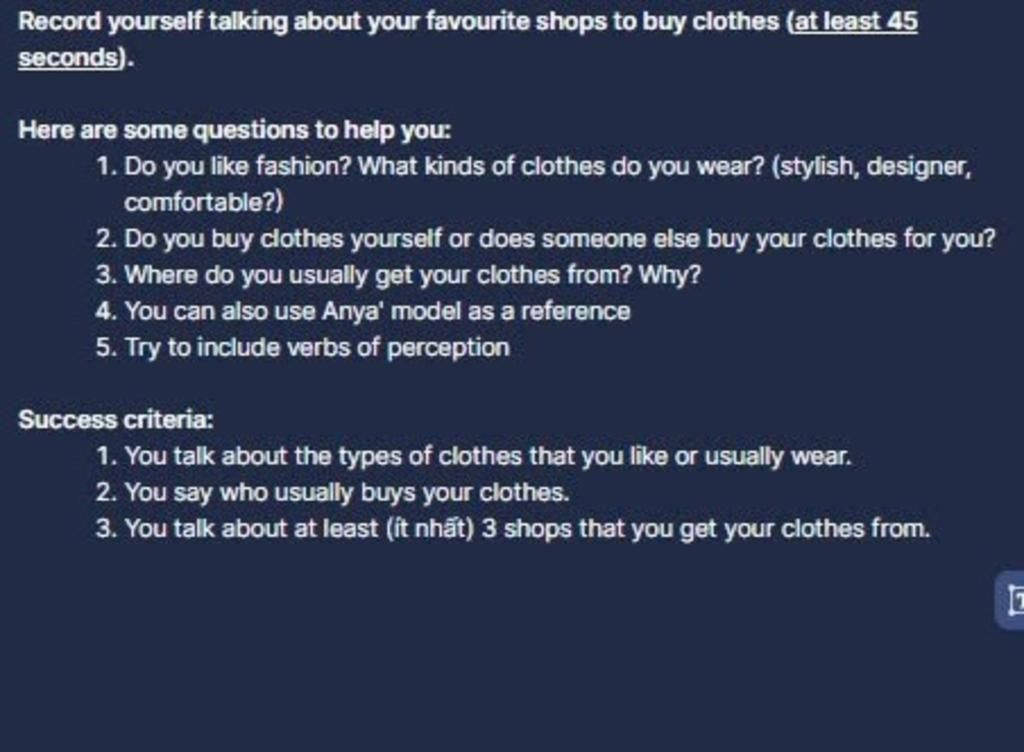1024x752 pixels.
Task: Click question 1 "Do you like fashion?"
Action: [x=238, y=166]
